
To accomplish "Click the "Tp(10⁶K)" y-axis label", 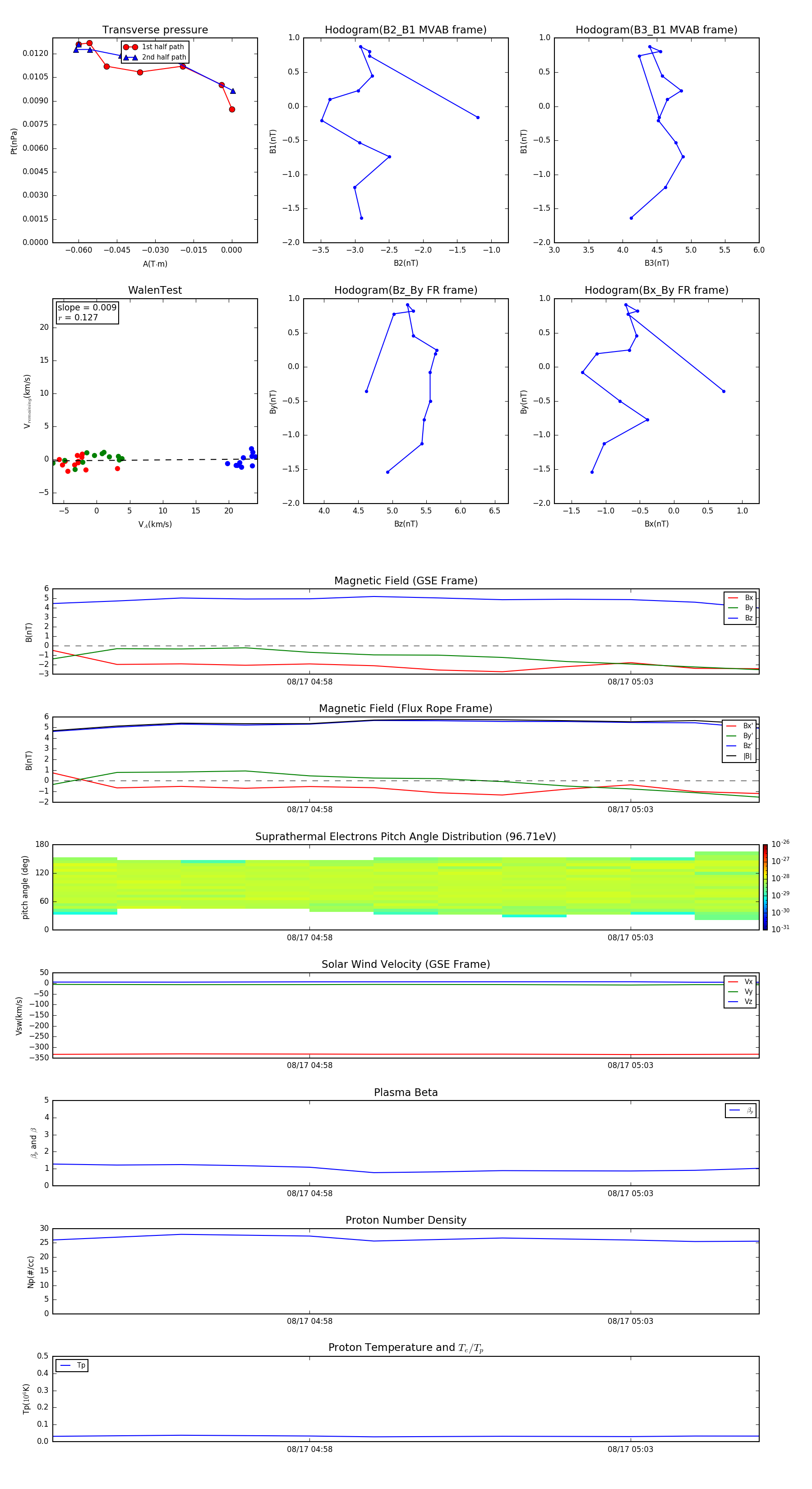I will (26, 1399).
